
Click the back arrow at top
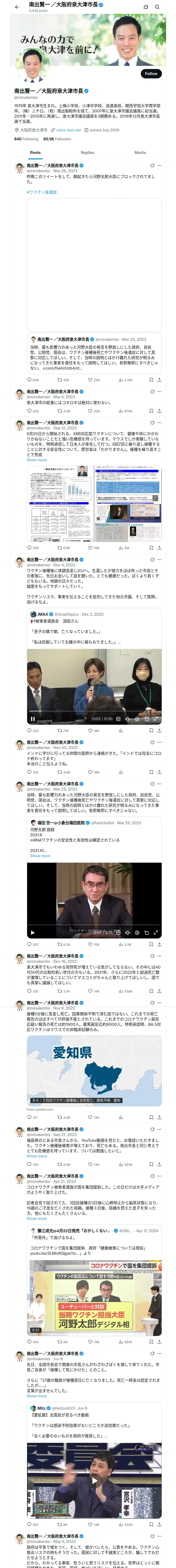(17, 7)
